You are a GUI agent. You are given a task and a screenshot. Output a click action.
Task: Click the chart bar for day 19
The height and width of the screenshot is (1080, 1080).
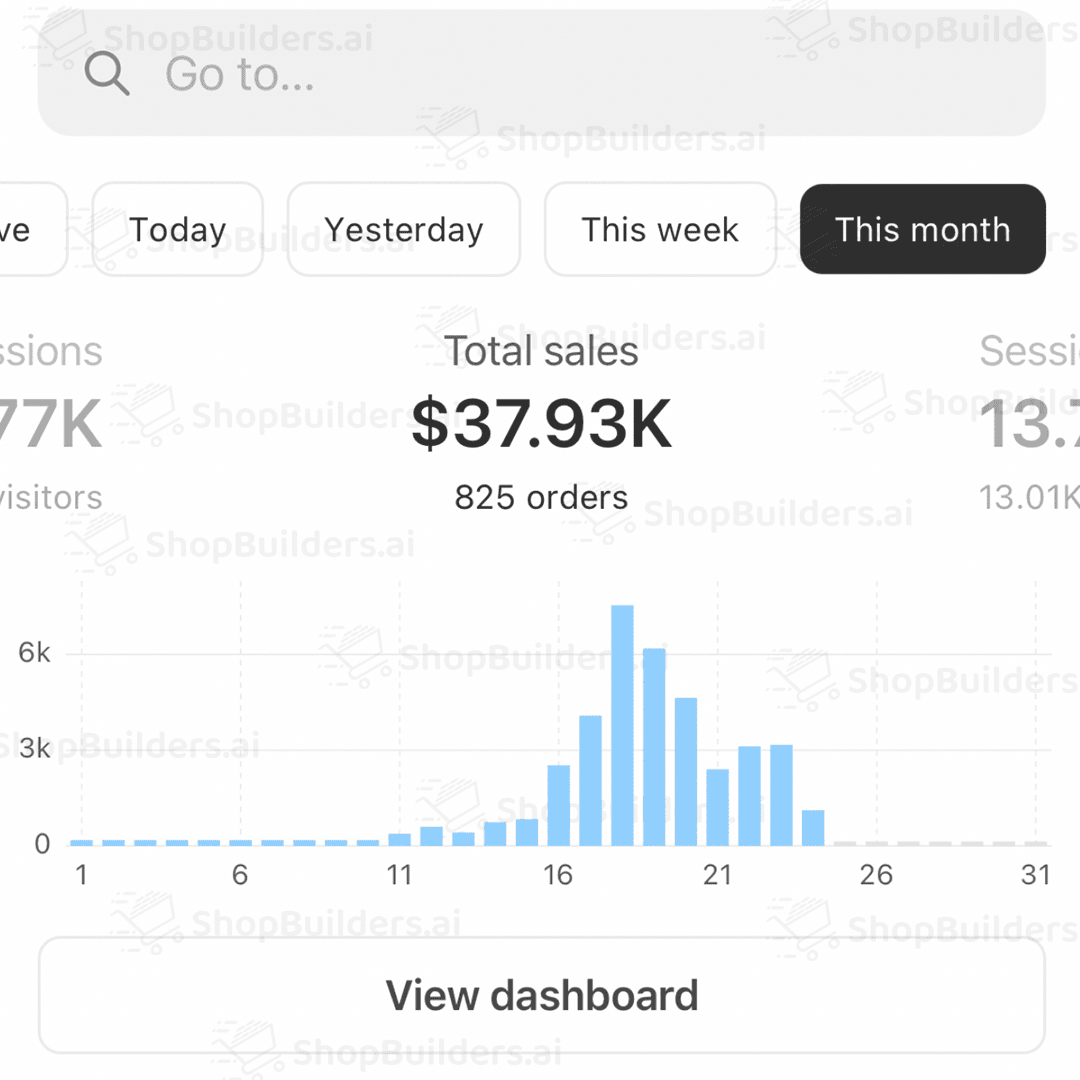click(654, 747)
